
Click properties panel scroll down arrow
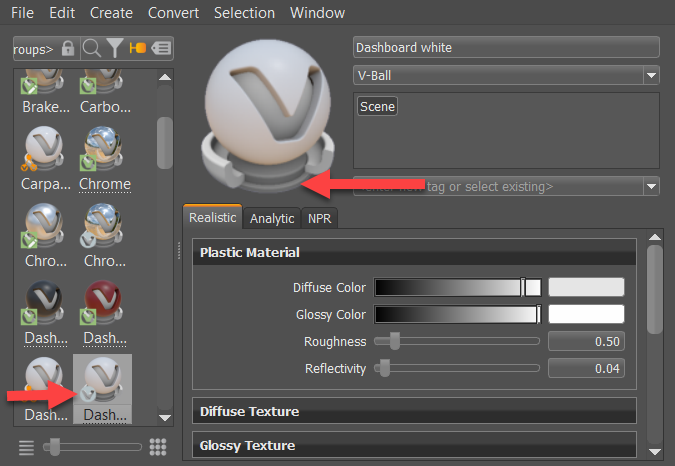pyautogui.click(x=655, y=451)
